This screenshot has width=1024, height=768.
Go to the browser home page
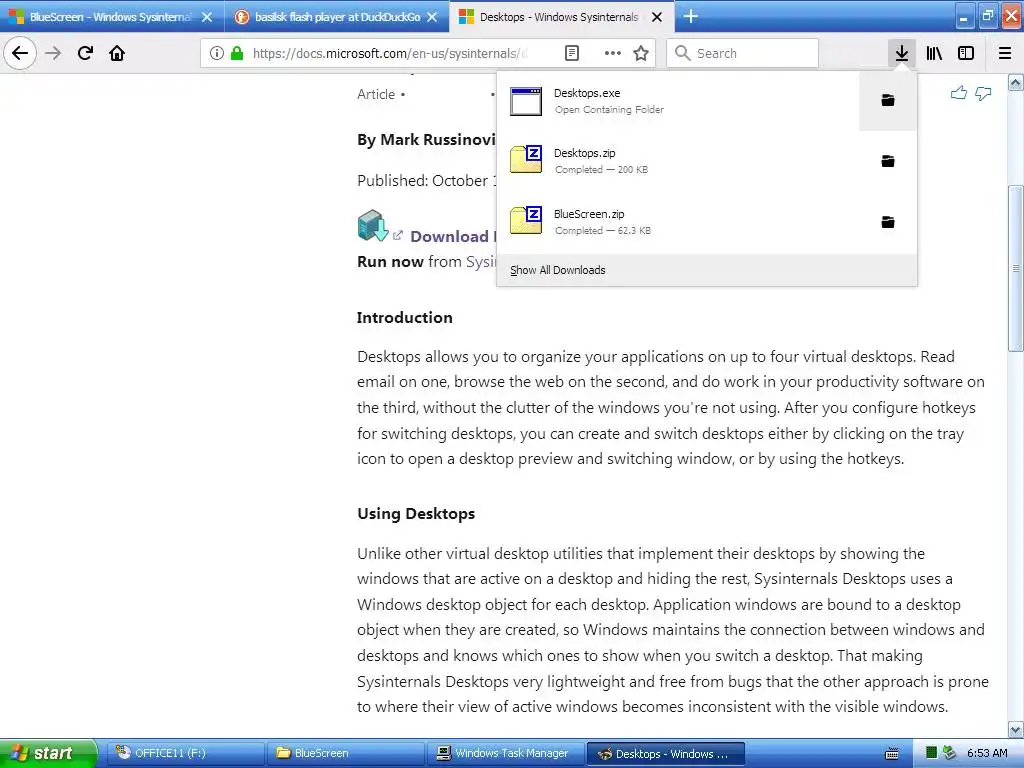117,53
